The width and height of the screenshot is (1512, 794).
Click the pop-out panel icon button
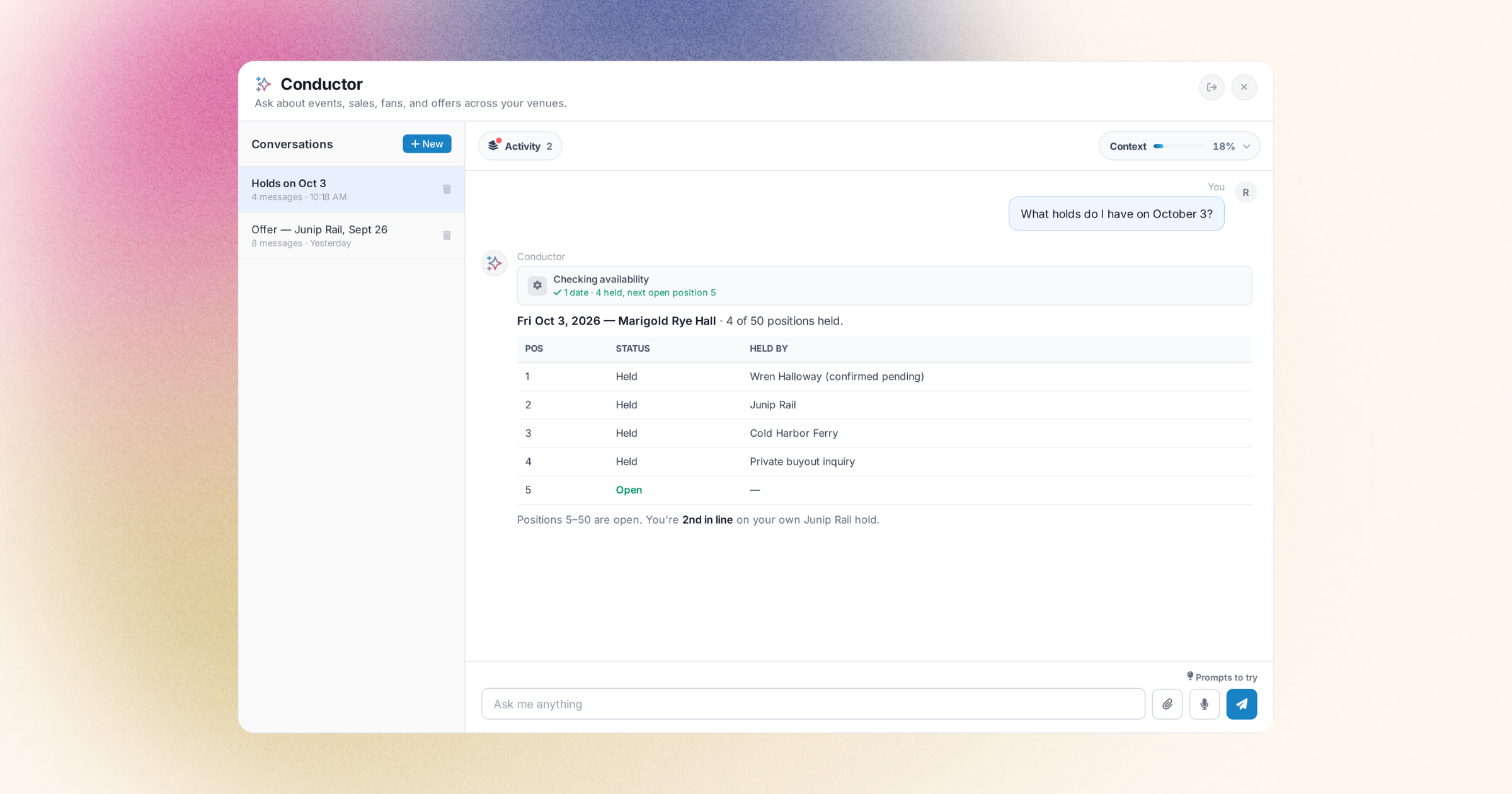tap(1211, 87)
